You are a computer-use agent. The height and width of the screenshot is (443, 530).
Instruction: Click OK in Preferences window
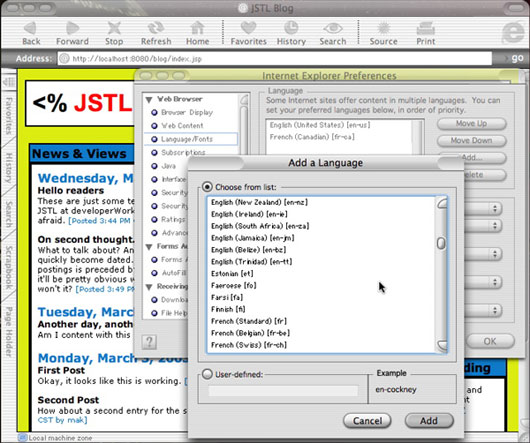(490, 341)
